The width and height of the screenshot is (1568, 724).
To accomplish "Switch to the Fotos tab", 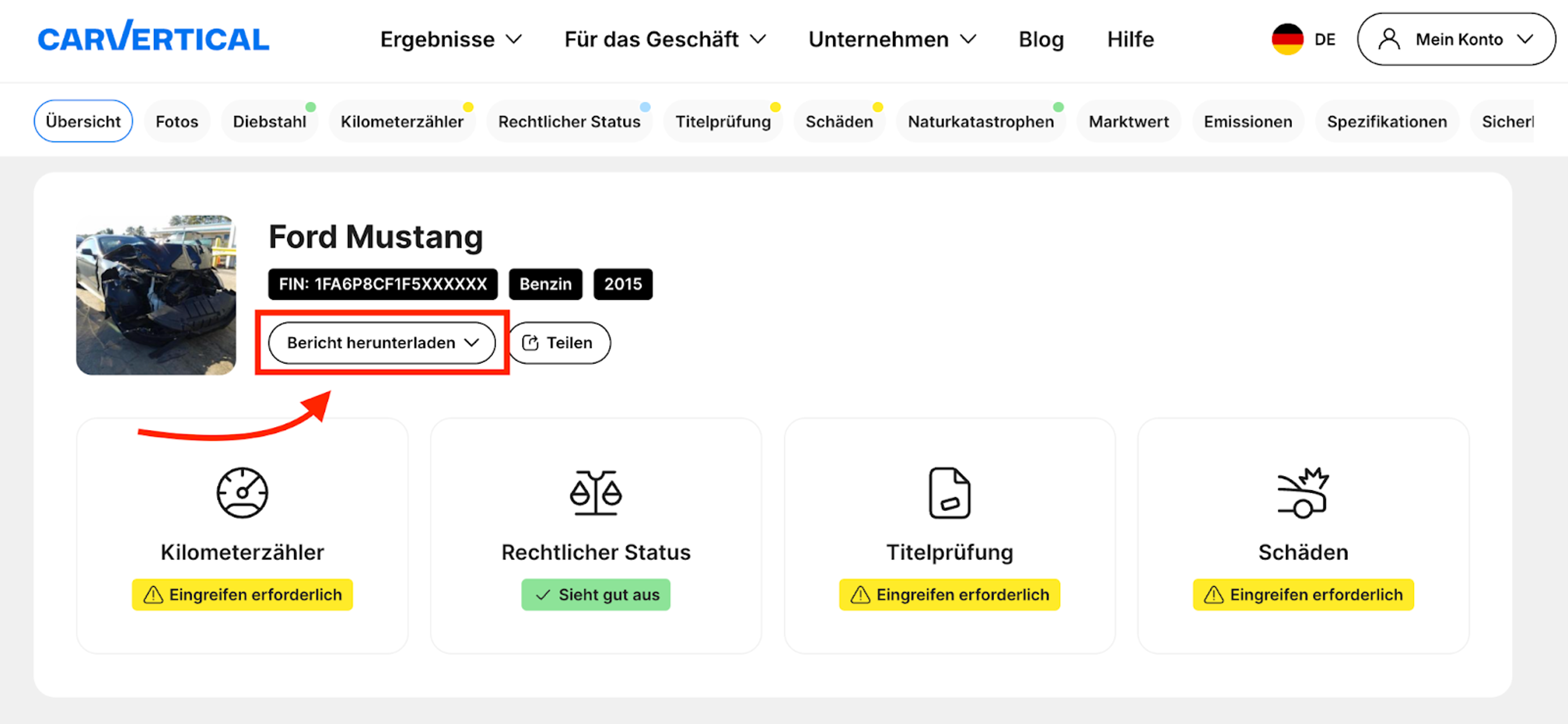I will coord(177,122).
